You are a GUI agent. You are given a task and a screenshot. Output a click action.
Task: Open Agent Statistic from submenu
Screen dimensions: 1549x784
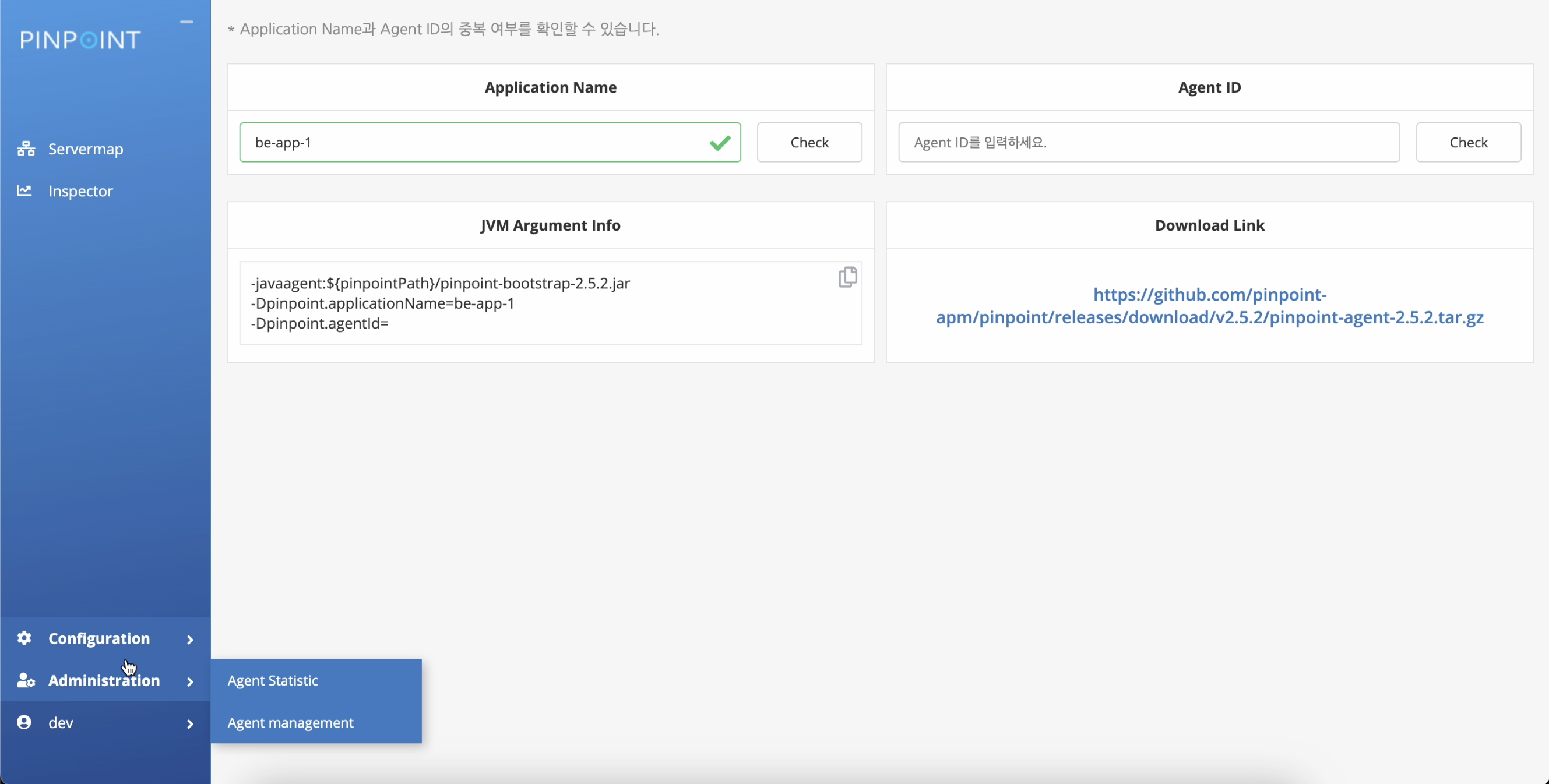pyautogui.click(x=272, y=680)
